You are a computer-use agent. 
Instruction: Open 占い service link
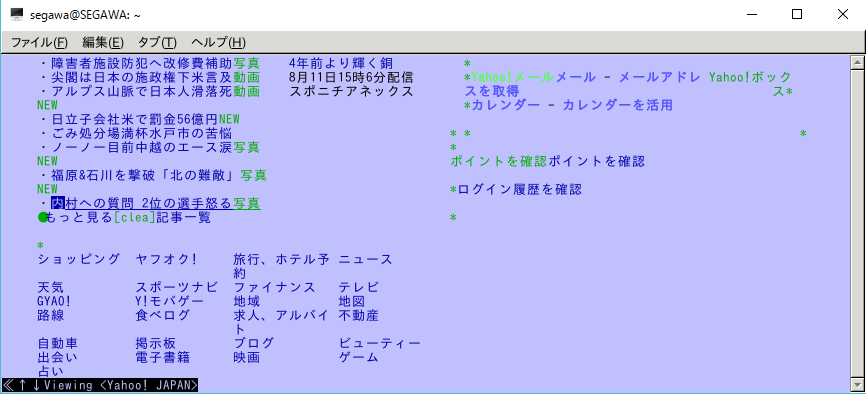[x=51, y=371]
